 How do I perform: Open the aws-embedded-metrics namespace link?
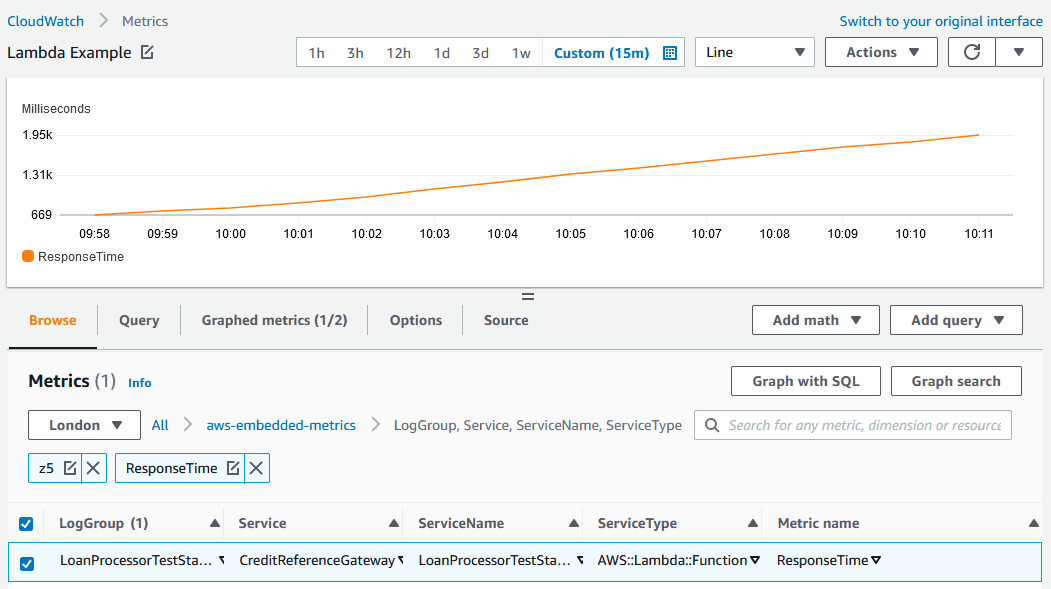[281, 425]
